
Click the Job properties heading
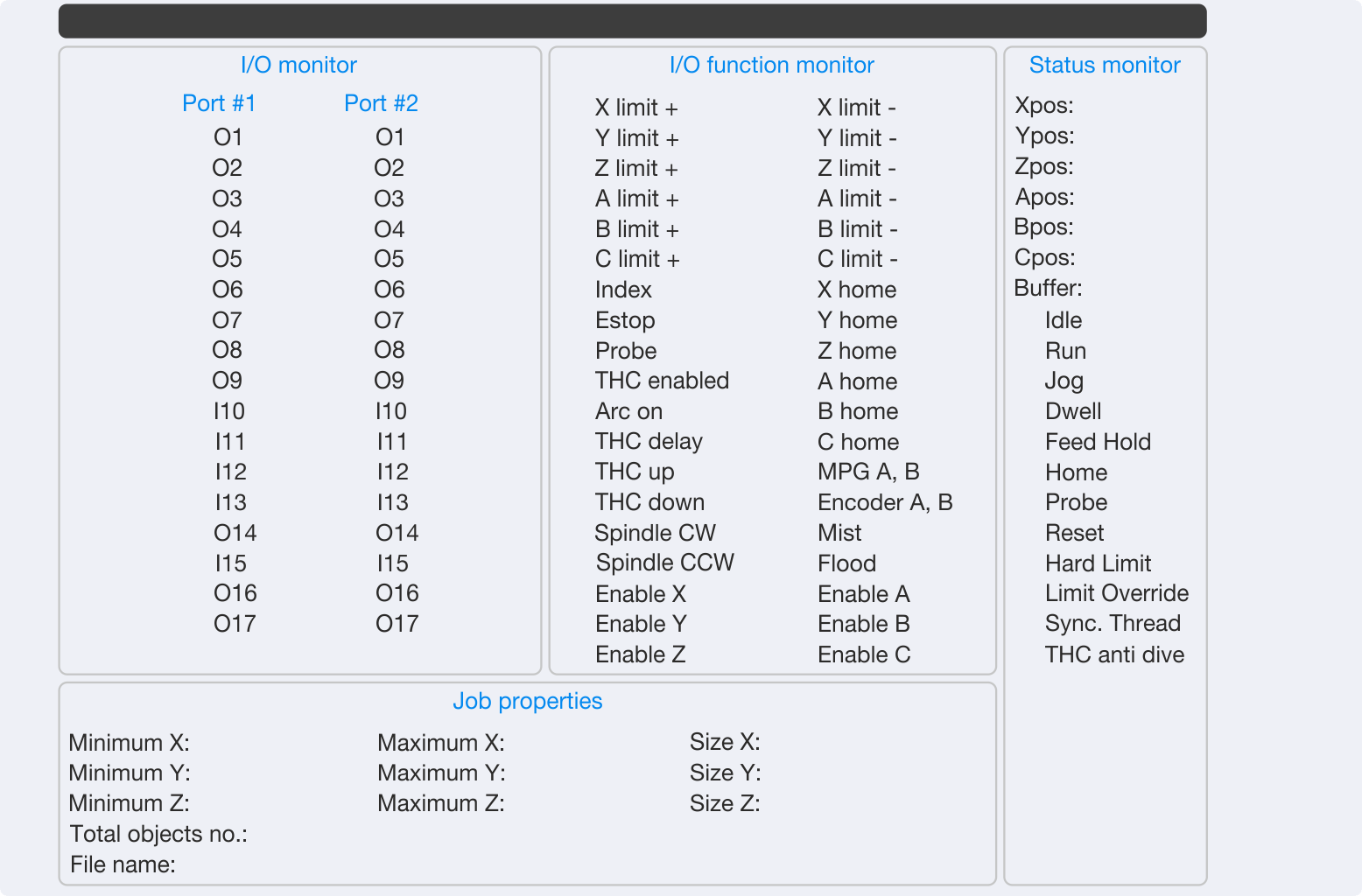527,701
